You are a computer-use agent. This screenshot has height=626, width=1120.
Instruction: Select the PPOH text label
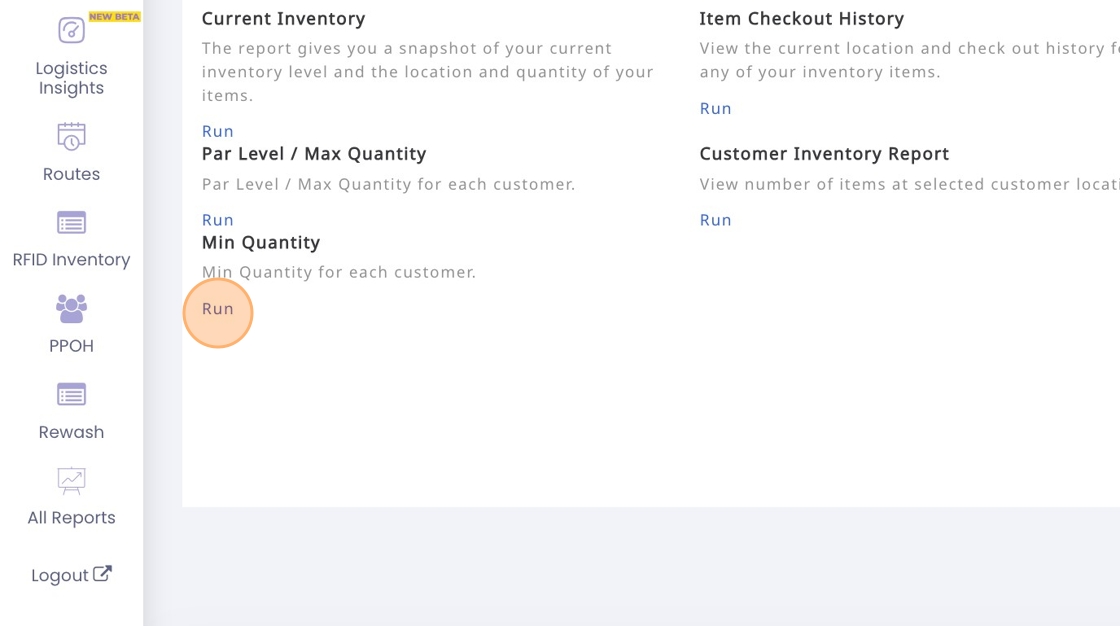71,346
